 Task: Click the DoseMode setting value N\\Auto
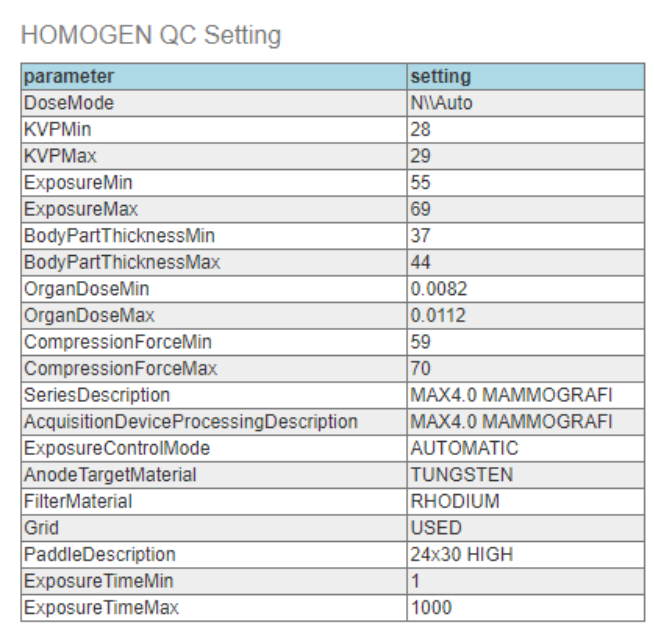pos(442,103)
